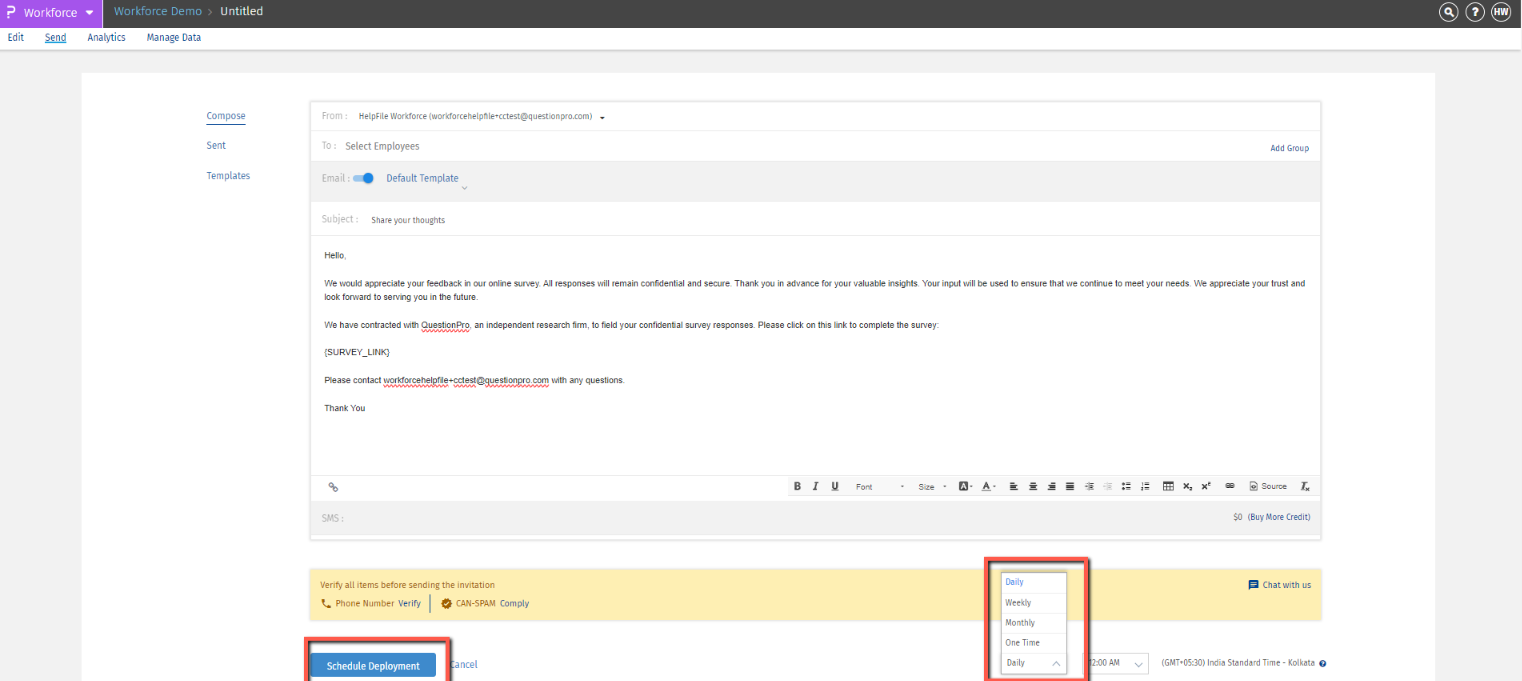Click Buy More Credit link
Screen dimensions: 1522x681
pos(1279,517)
